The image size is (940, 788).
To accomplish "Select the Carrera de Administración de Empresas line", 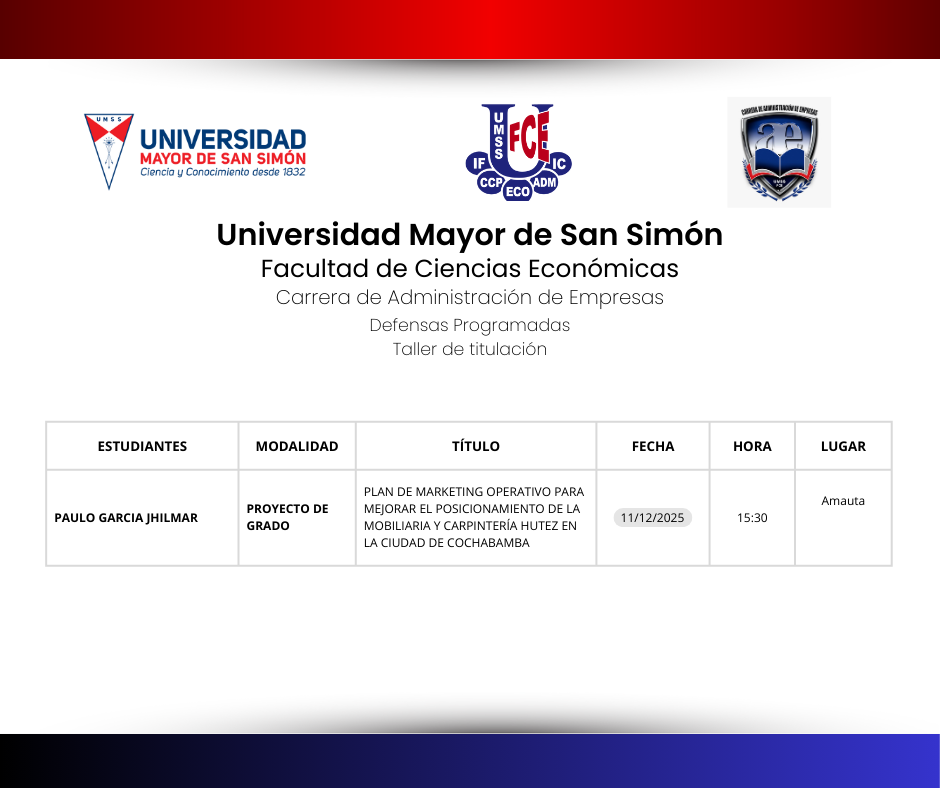I will (469, 298).
